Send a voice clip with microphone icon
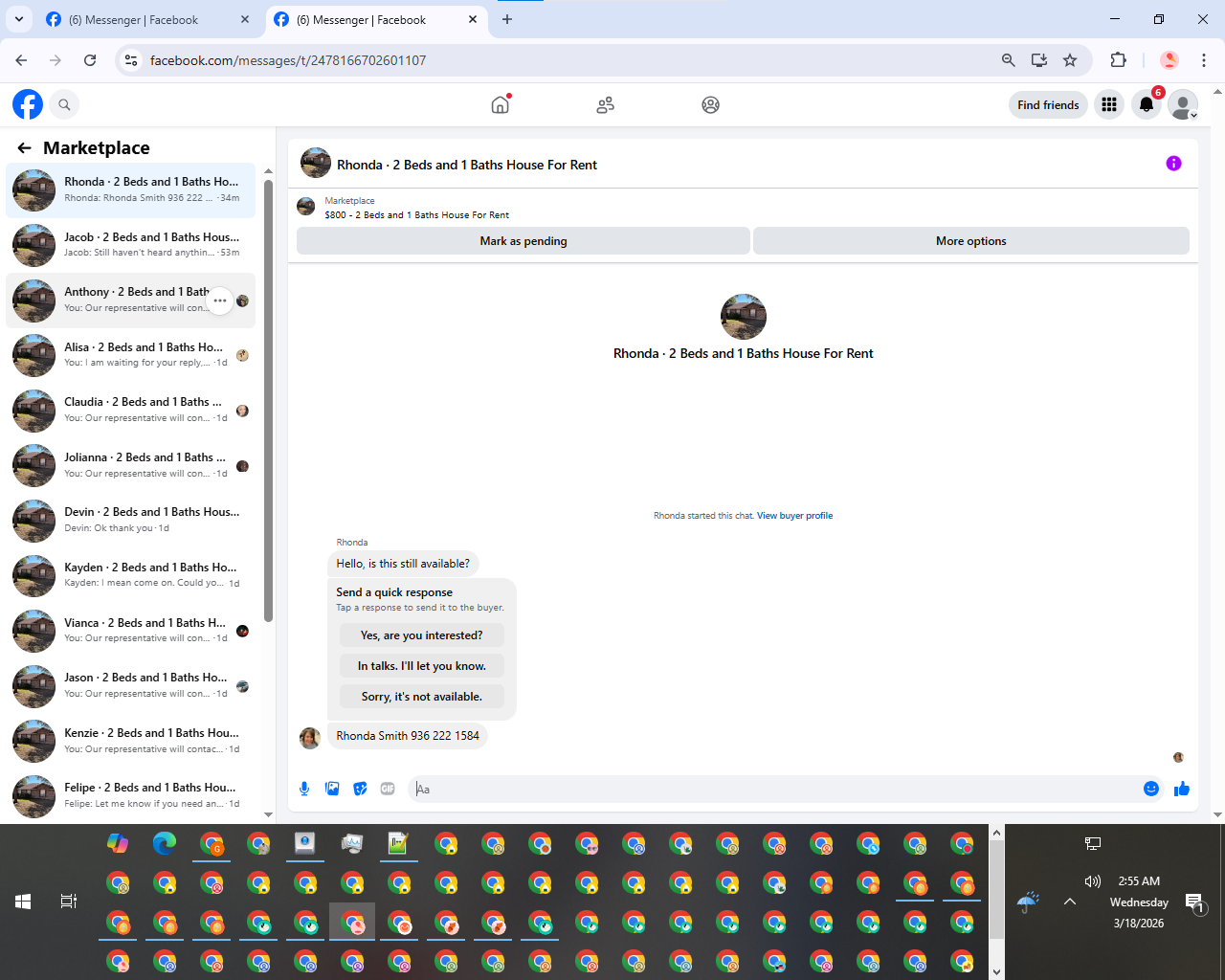 pos(304,789)
